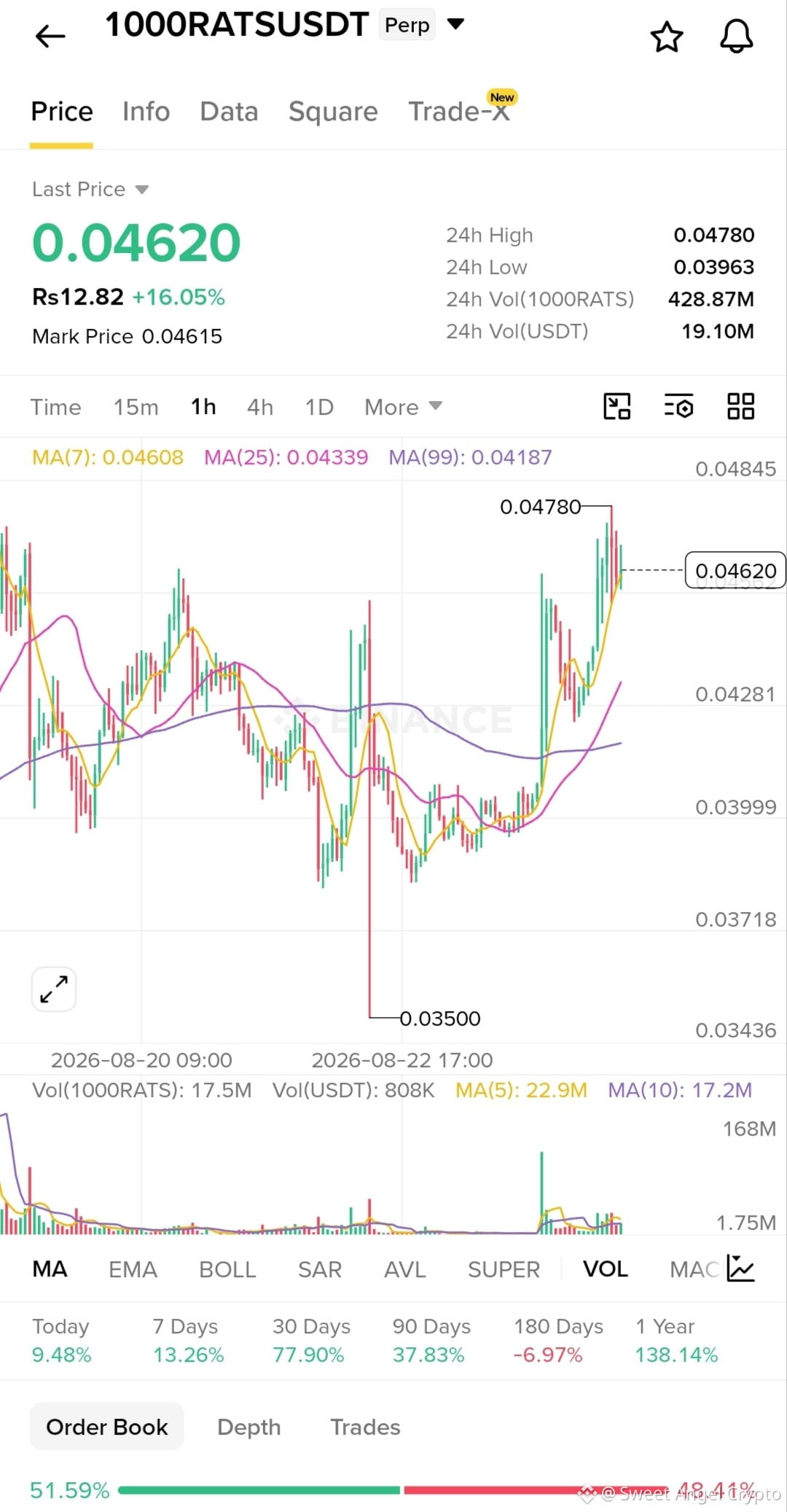This screenshot has height=1512, width=787.
Task: Open the Trade-X tab
Action: (459, 112)
